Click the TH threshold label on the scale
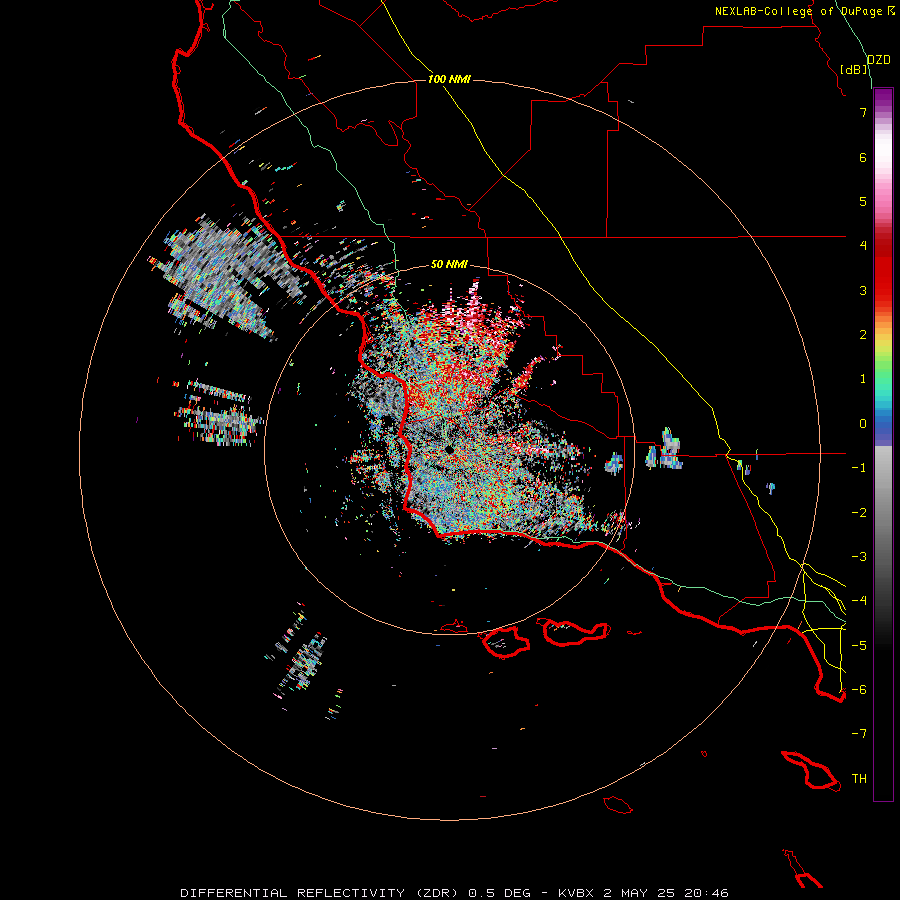This screenshot has height=900, width=900. pos(859,779)
